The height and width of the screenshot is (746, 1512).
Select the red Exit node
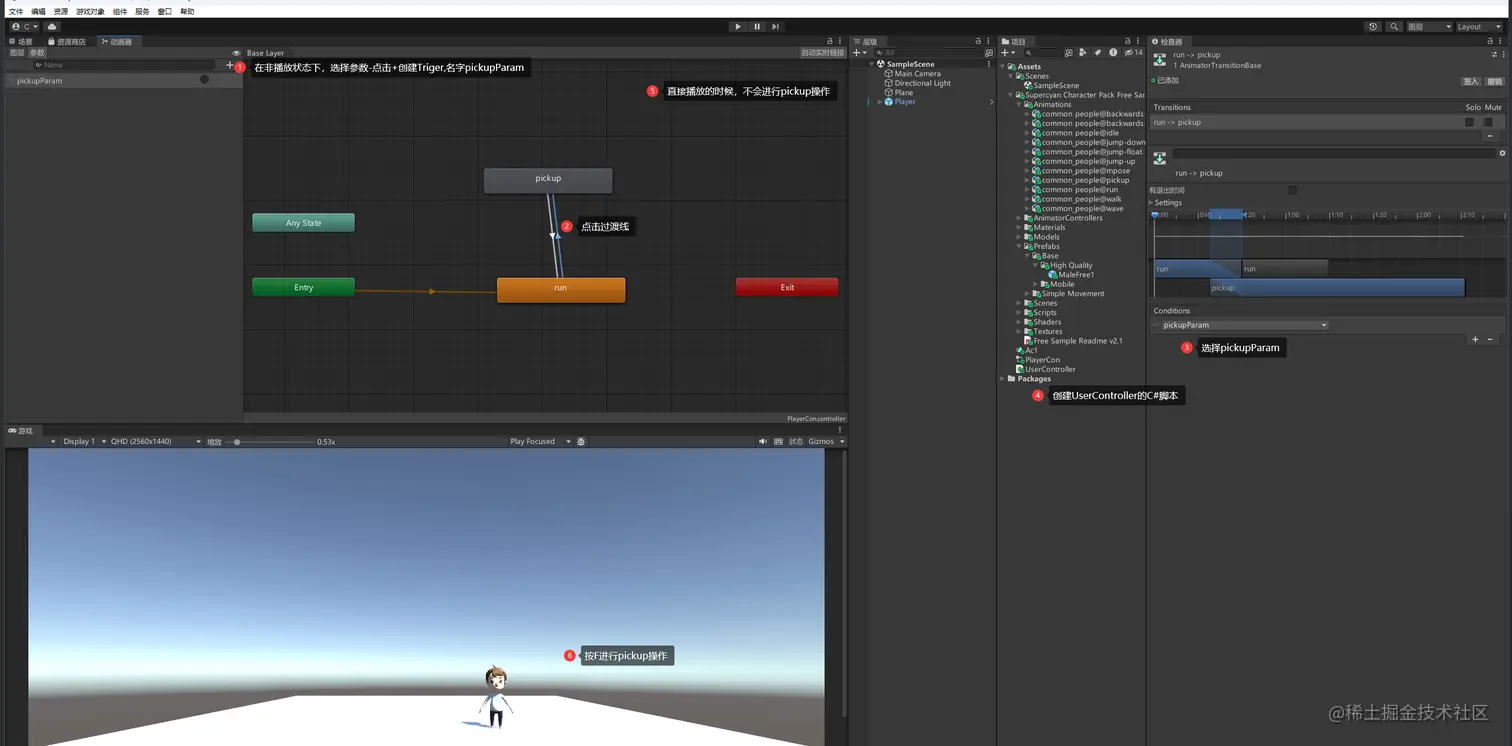pyautogui.click(x=787, y=288)
